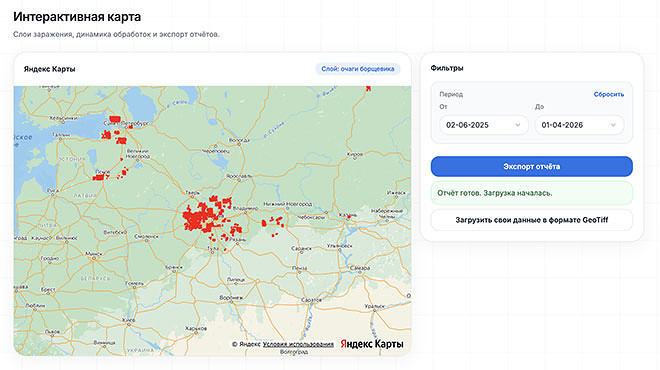Click Казань city label on map

click(348, 215)
